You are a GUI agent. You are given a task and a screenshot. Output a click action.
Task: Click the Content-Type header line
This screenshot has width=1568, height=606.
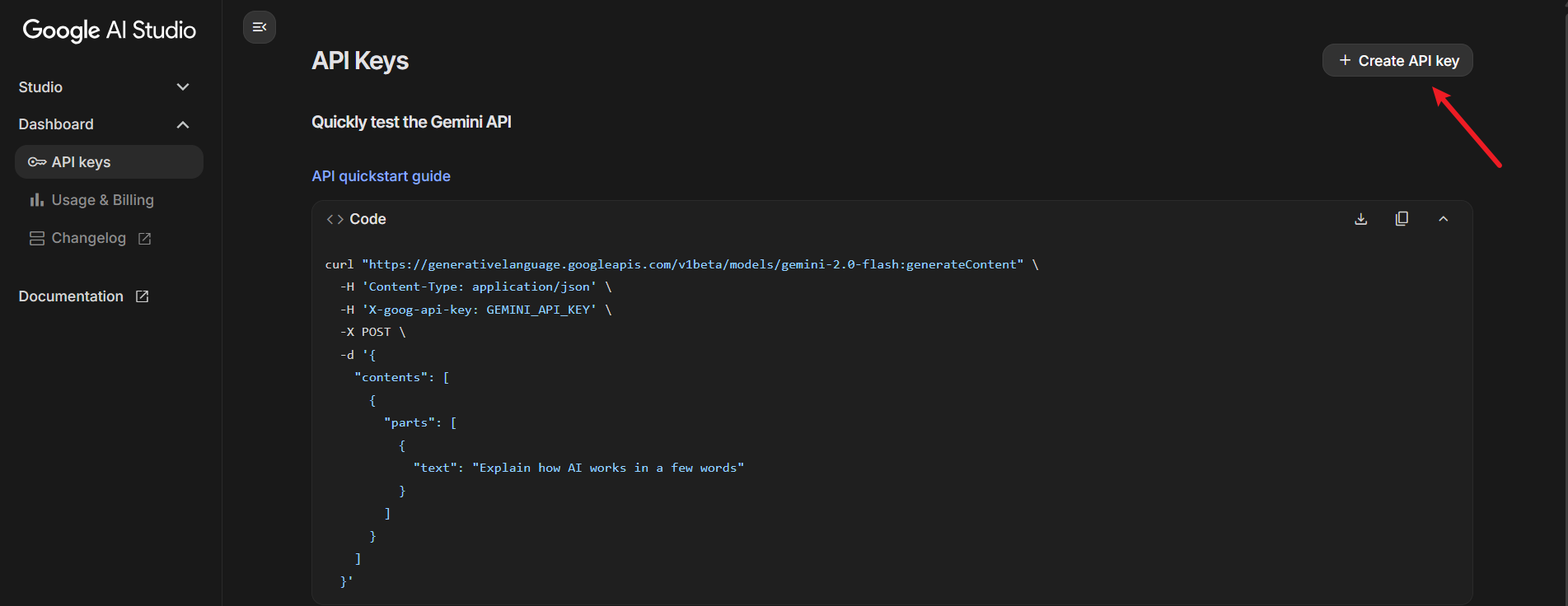point(475,287)
